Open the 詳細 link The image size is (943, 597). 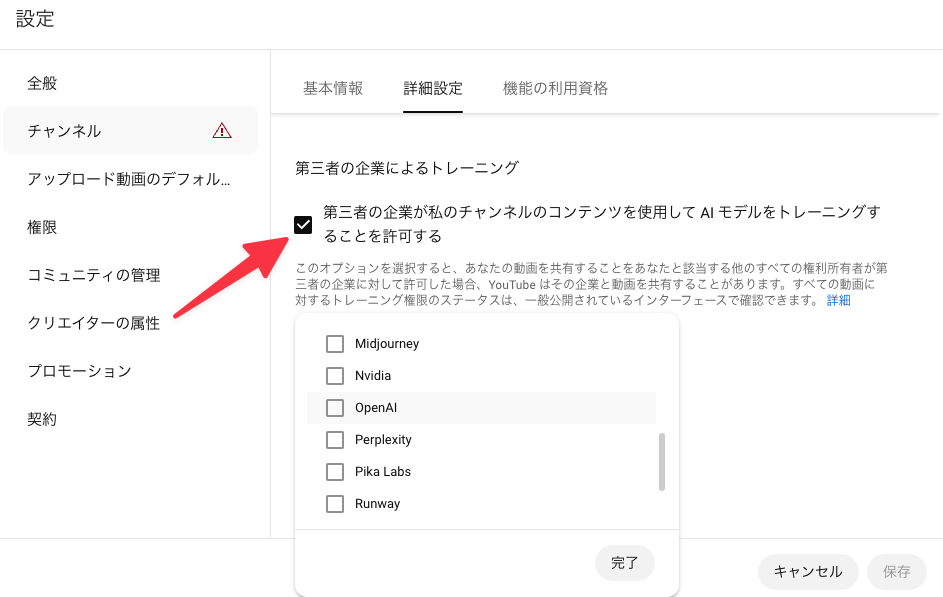click(x=838, y=300)
